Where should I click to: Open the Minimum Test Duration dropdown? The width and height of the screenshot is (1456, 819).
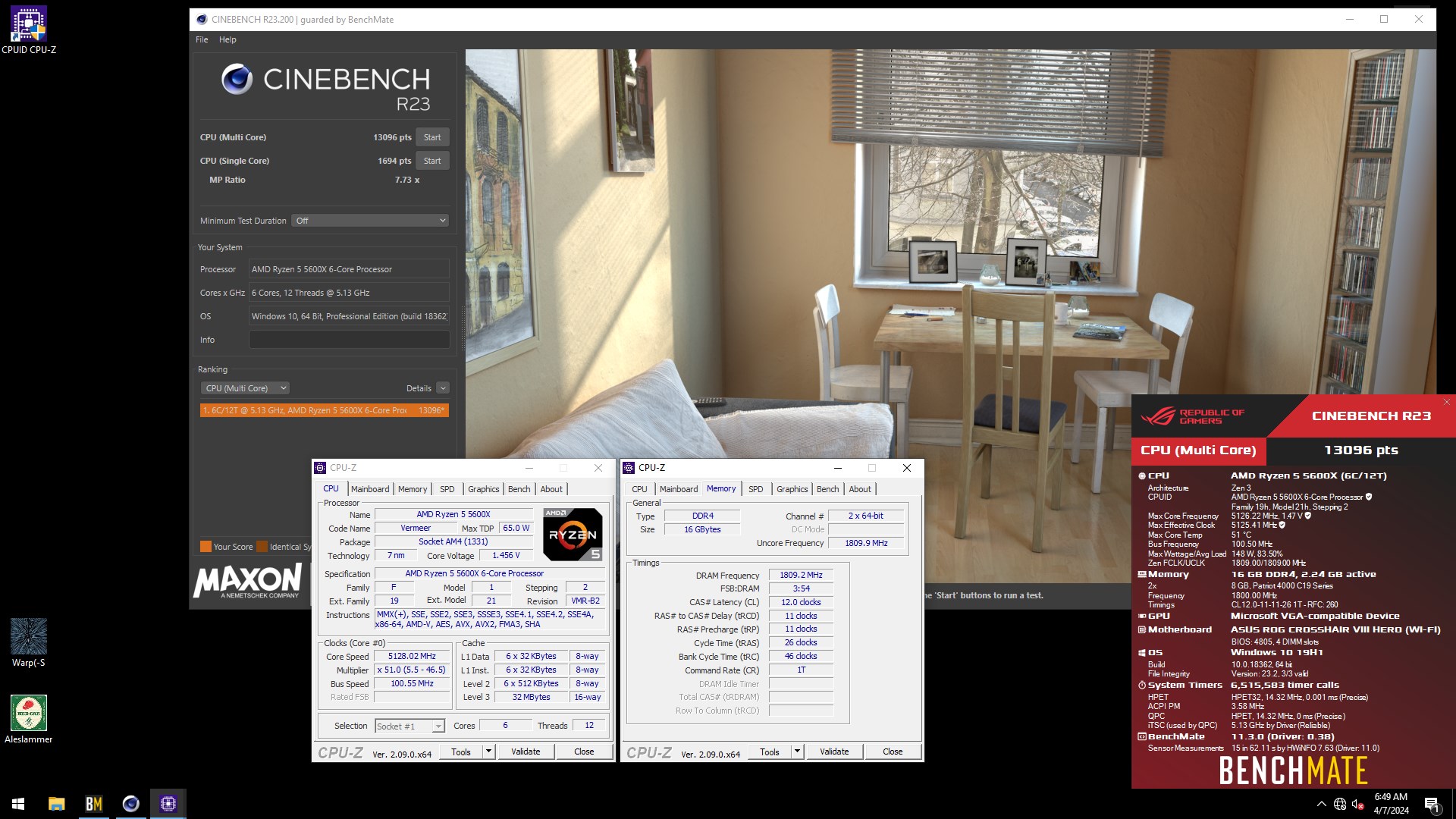pyautogui.click(x=371, y=221)
